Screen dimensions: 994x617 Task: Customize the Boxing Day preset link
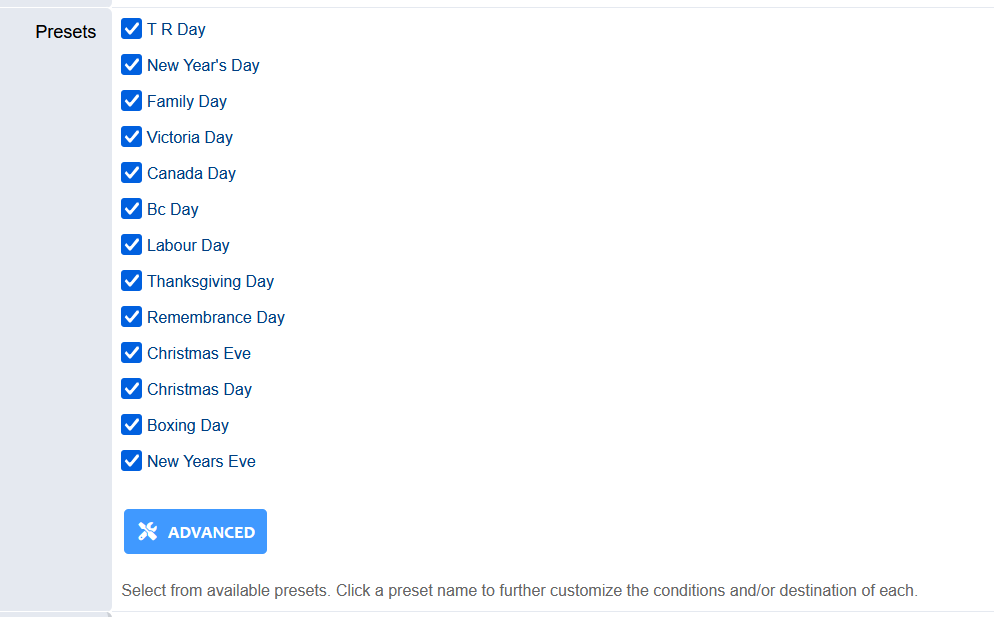[188, 425]
